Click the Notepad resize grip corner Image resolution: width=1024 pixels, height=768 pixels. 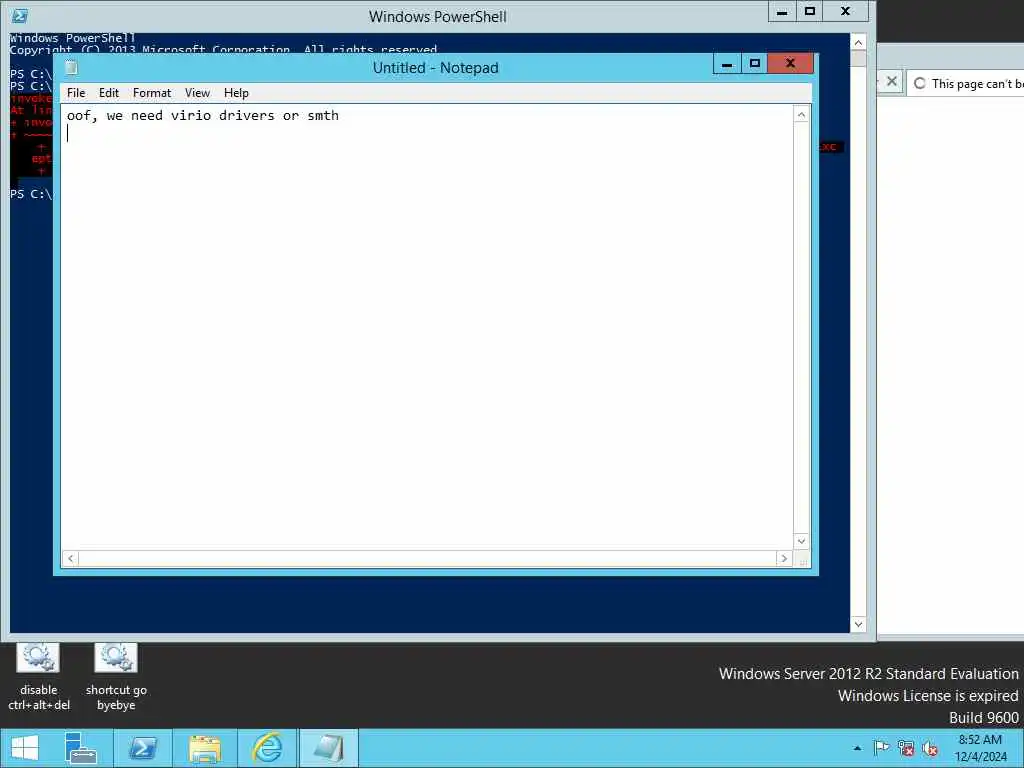[x=803, y=560]
